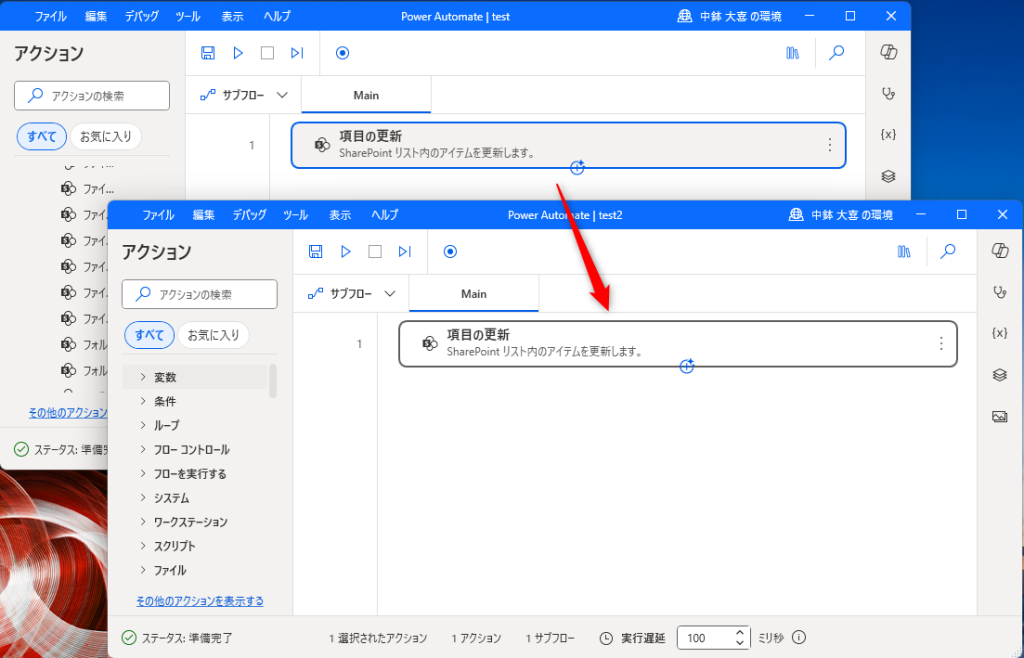Select the すべて filter in test2 actions
The image size is (1024, 658).
pos(149,335)
